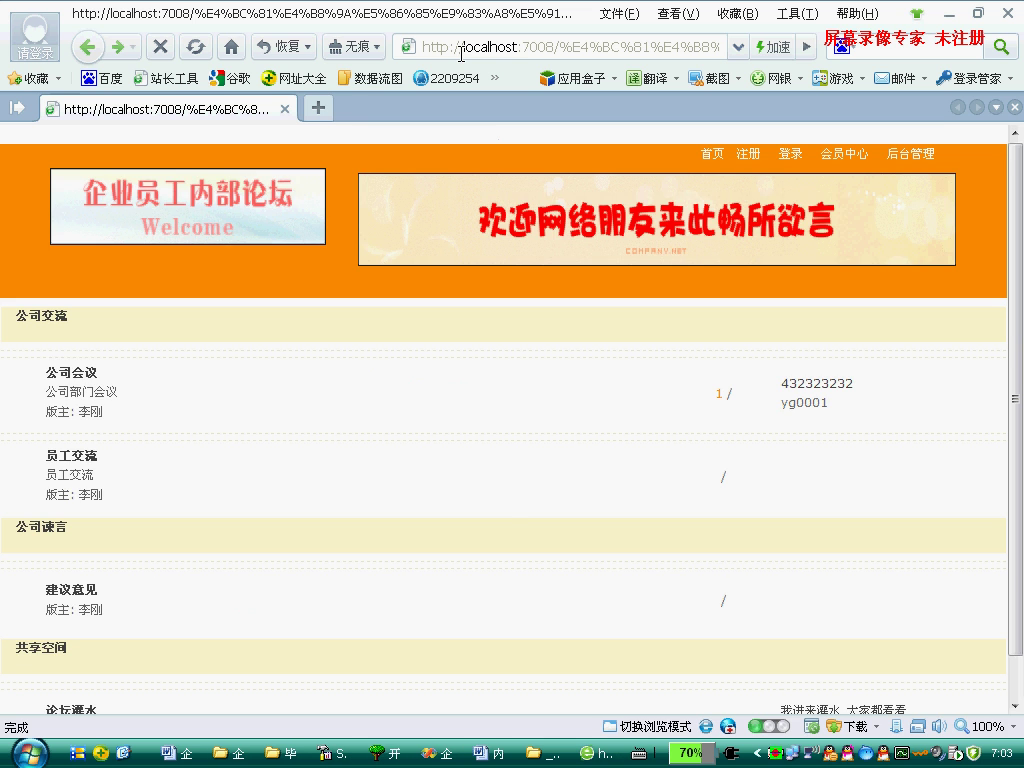
Task: Open the 公司会议 forum board
Action: click(71, 373)
